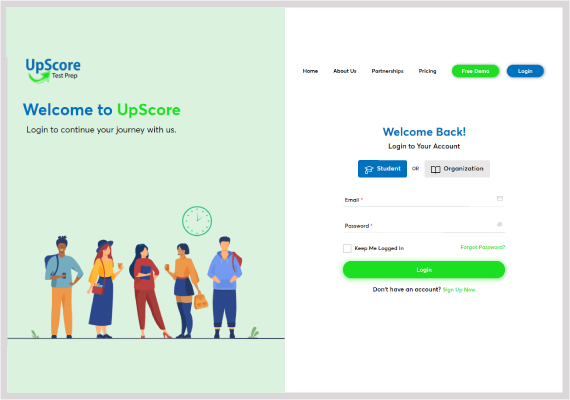Image resolution: width=570 pixels, height=400 pixels.
Task: Check the Keep Me Logged In checkbox
Action: coord(347,248)
